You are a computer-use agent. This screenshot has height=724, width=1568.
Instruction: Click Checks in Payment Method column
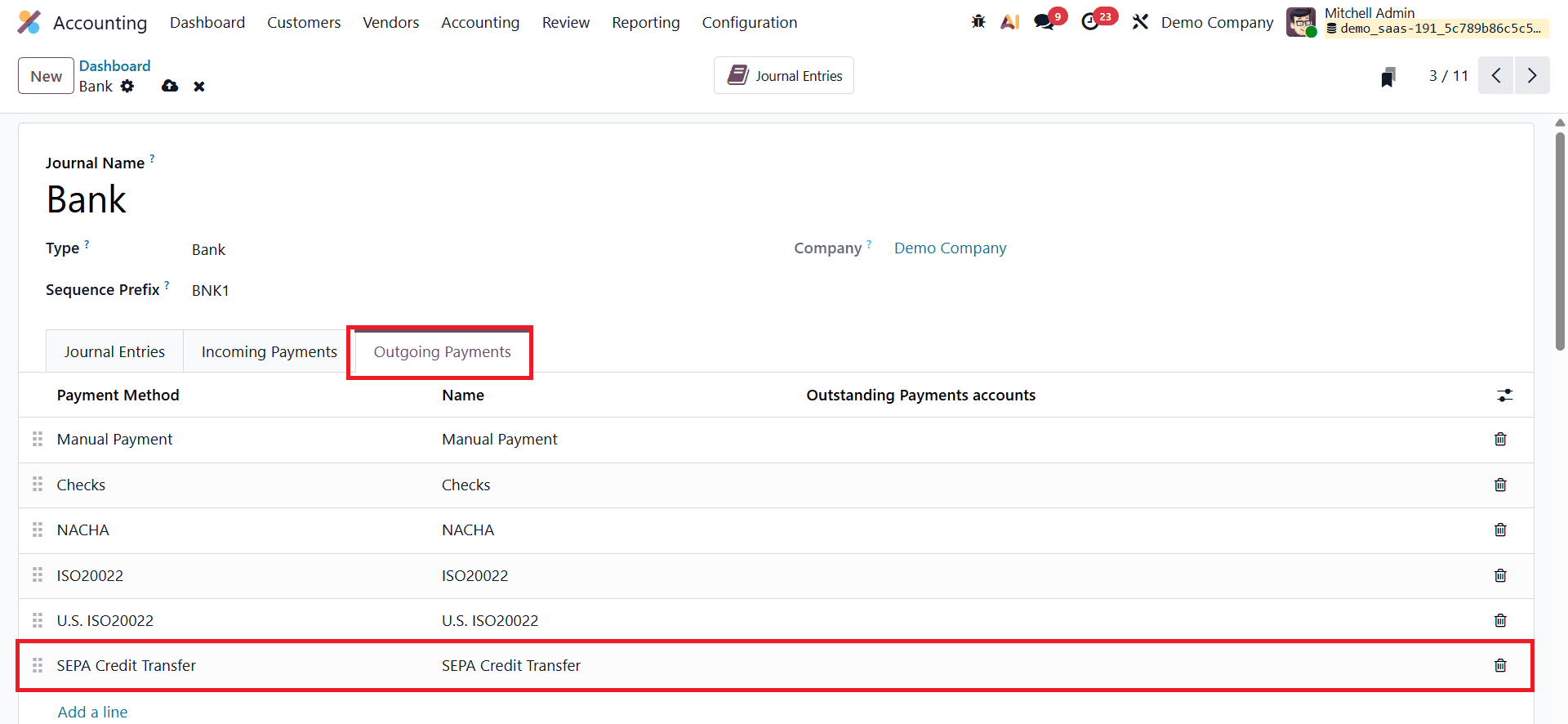tap(81, 485)
